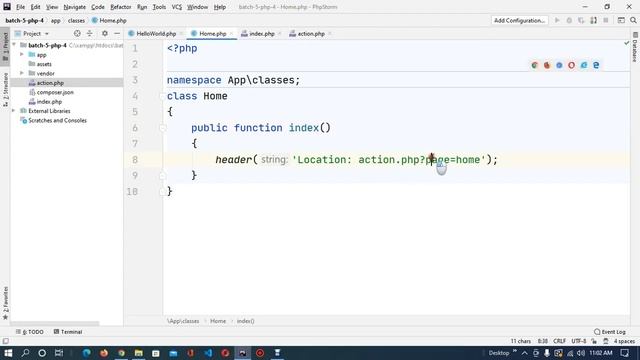Click the Run with Coverage icon

click(x=581, y=20)
